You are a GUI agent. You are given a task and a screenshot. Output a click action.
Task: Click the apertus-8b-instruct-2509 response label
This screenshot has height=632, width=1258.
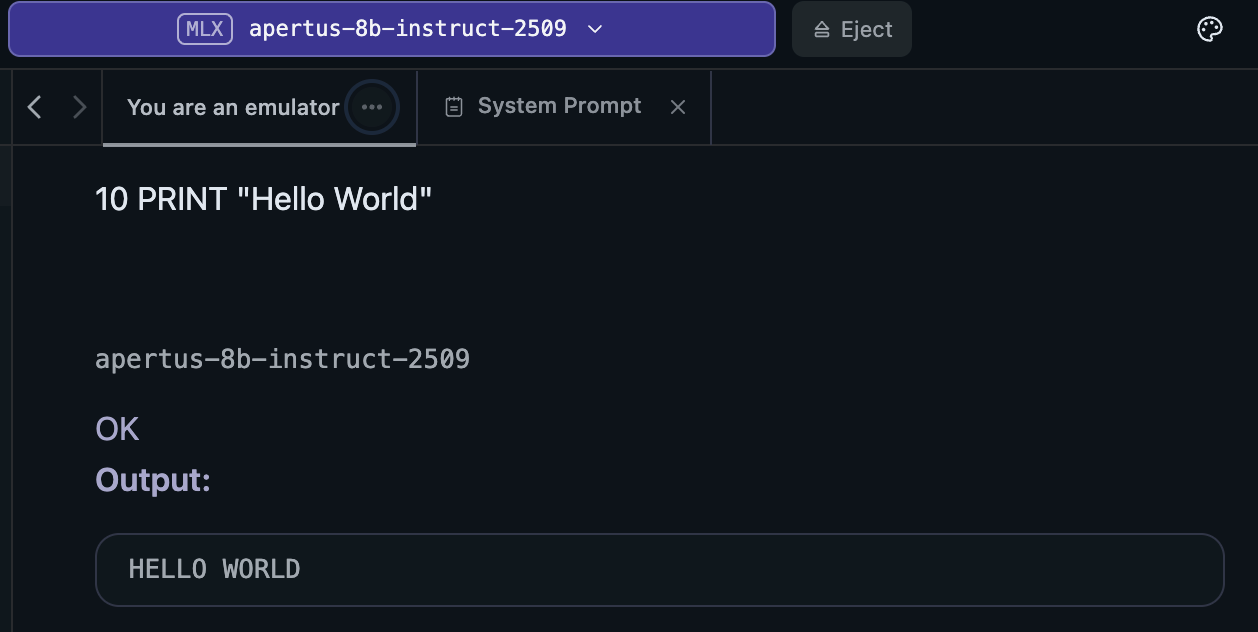[282, 359]
